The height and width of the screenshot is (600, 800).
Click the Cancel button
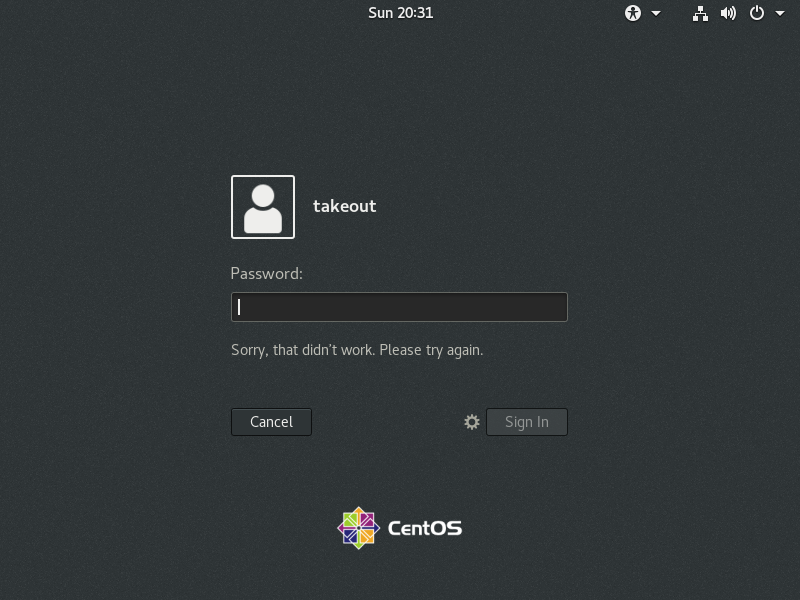tap(271, 422)
